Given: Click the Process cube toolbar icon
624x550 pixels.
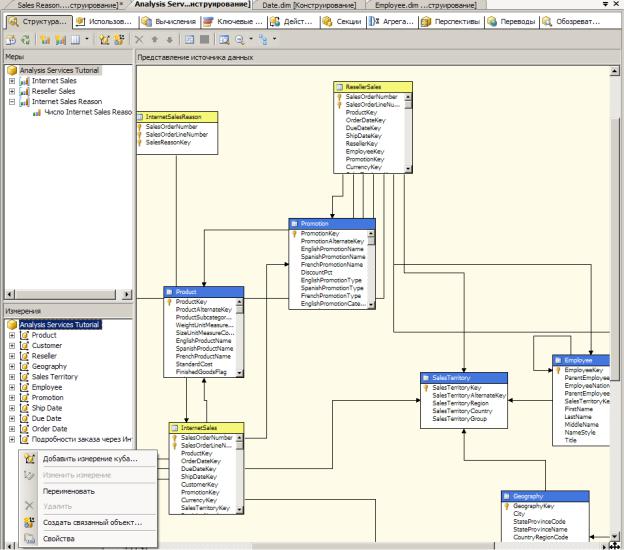Looking at the screenshot, I should [11, 39].
